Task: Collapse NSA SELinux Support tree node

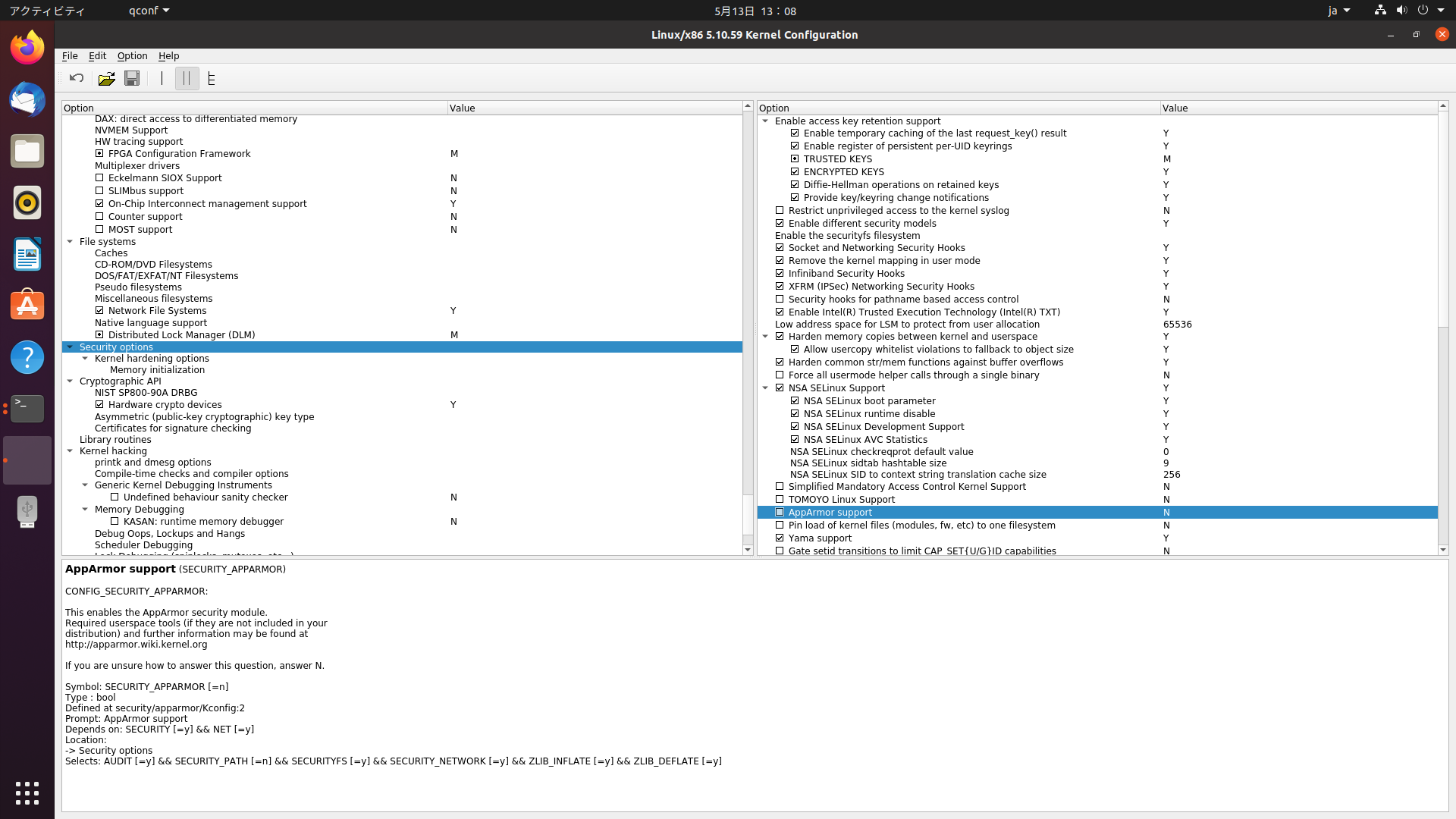Action: [765, 388]
